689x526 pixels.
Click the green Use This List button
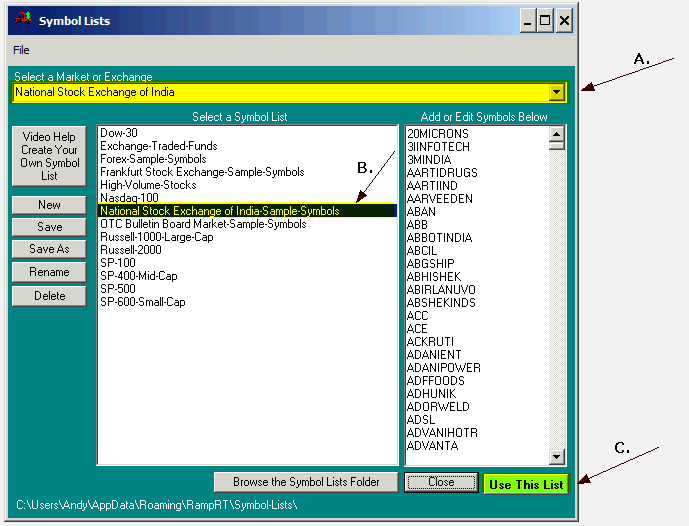526,484
